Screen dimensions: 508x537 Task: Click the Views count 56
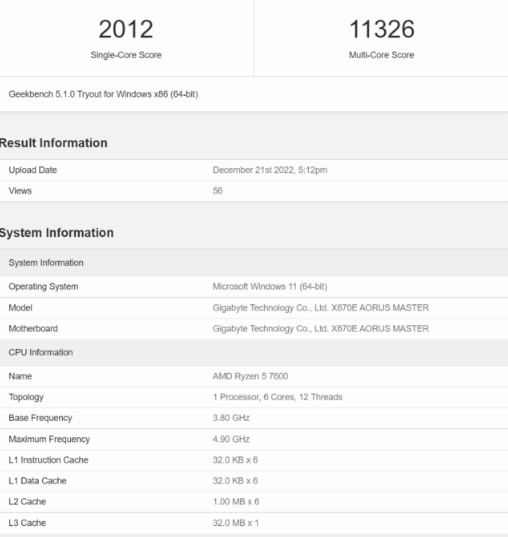[x=218, y=191]
